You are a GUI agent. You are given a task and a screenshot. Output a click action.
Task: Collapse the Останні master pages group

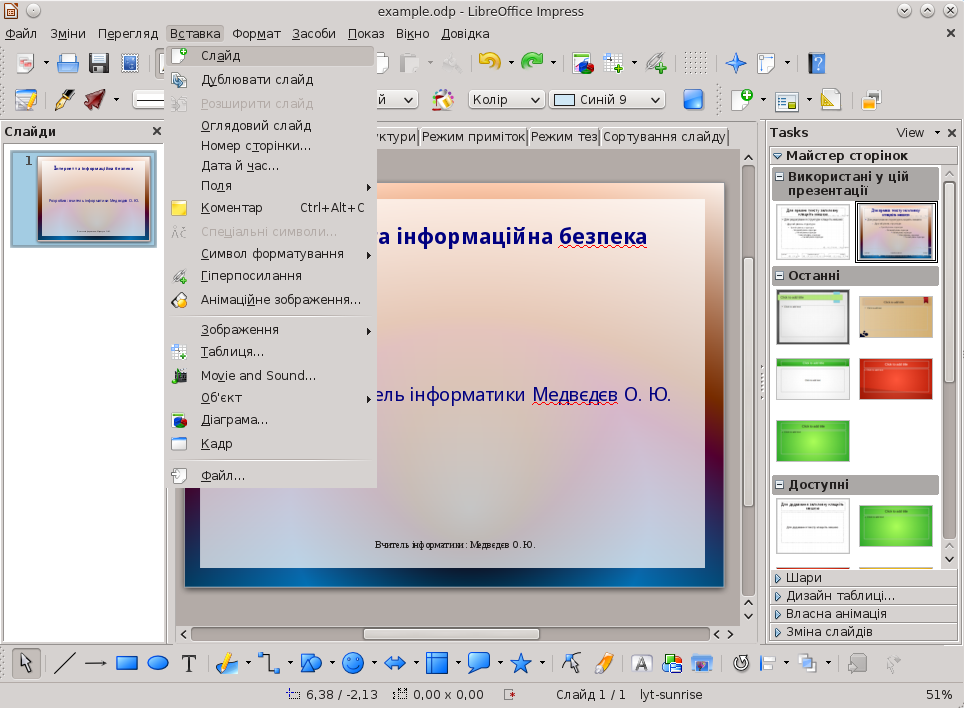click(779, 276)
